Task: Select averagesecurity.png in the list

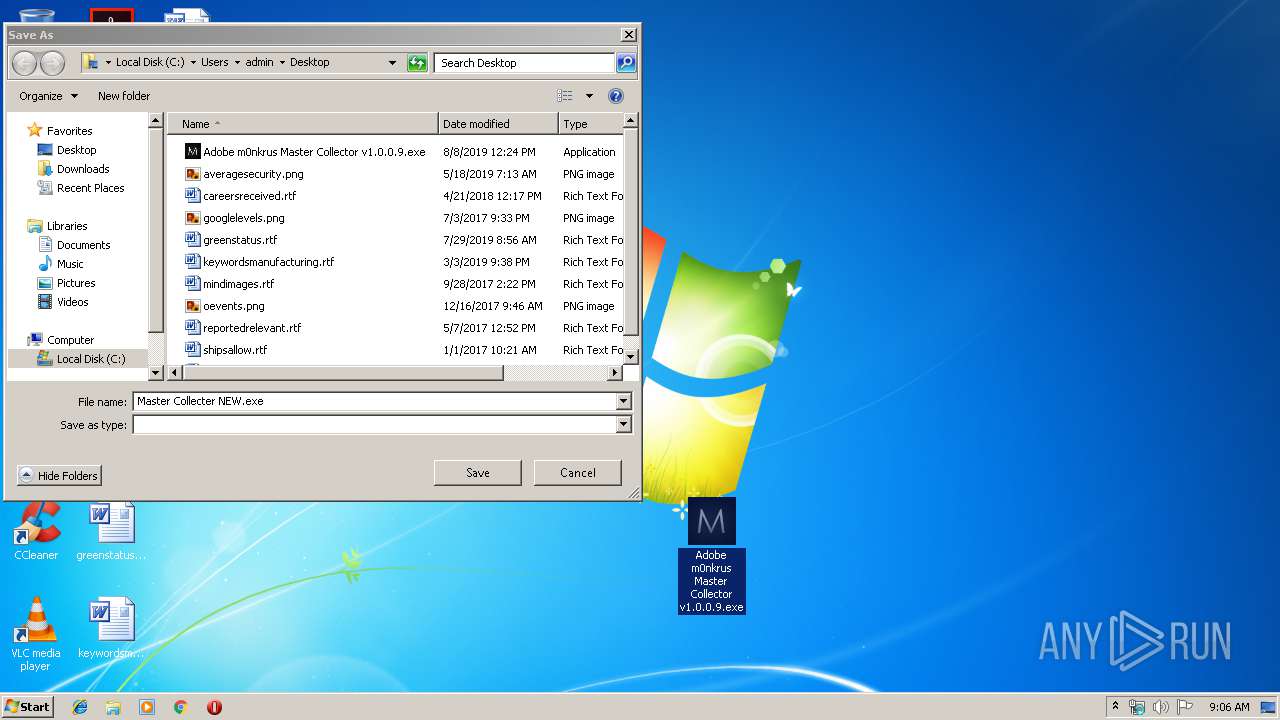Action: (253, 174)
